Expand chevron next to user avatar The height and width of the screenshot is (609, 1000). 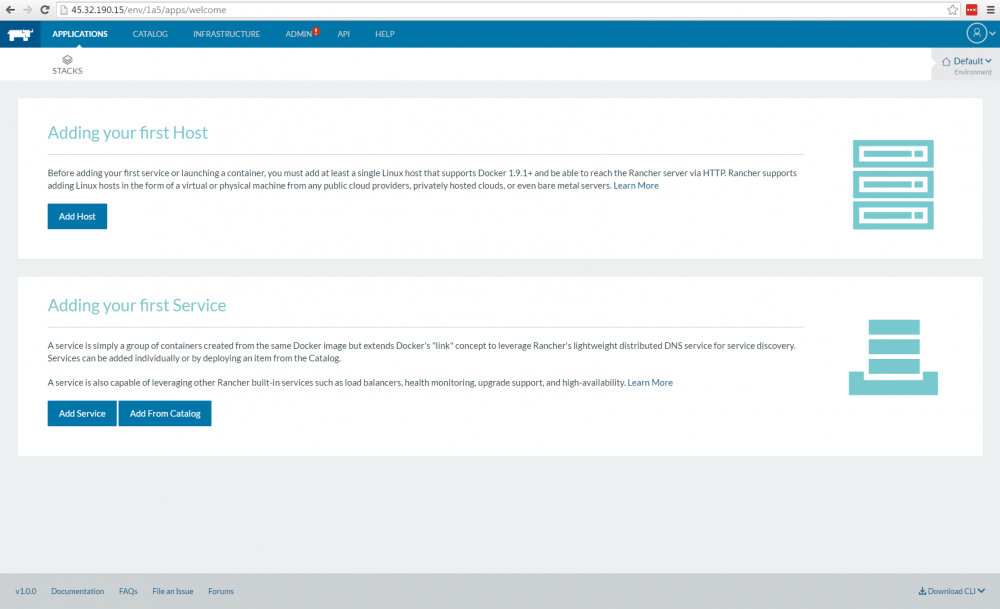pos(992,34)
